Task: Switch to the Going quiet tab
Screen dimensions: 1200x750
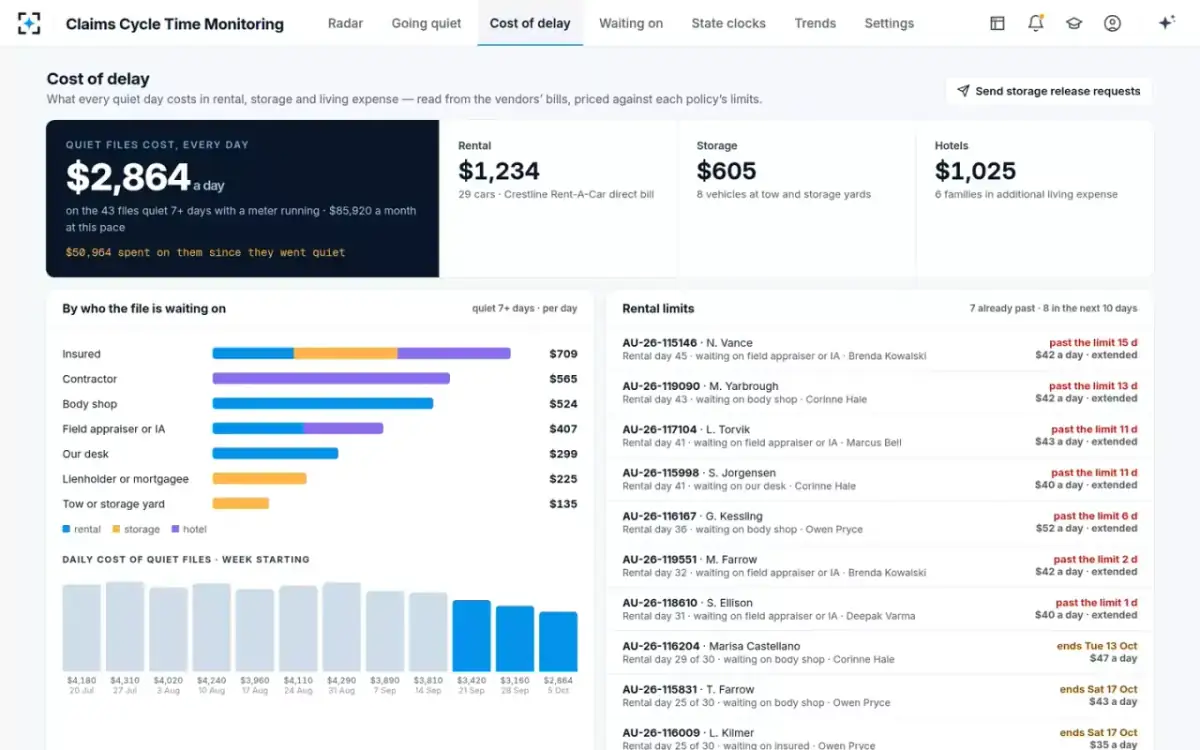Action: coord(426,23)
